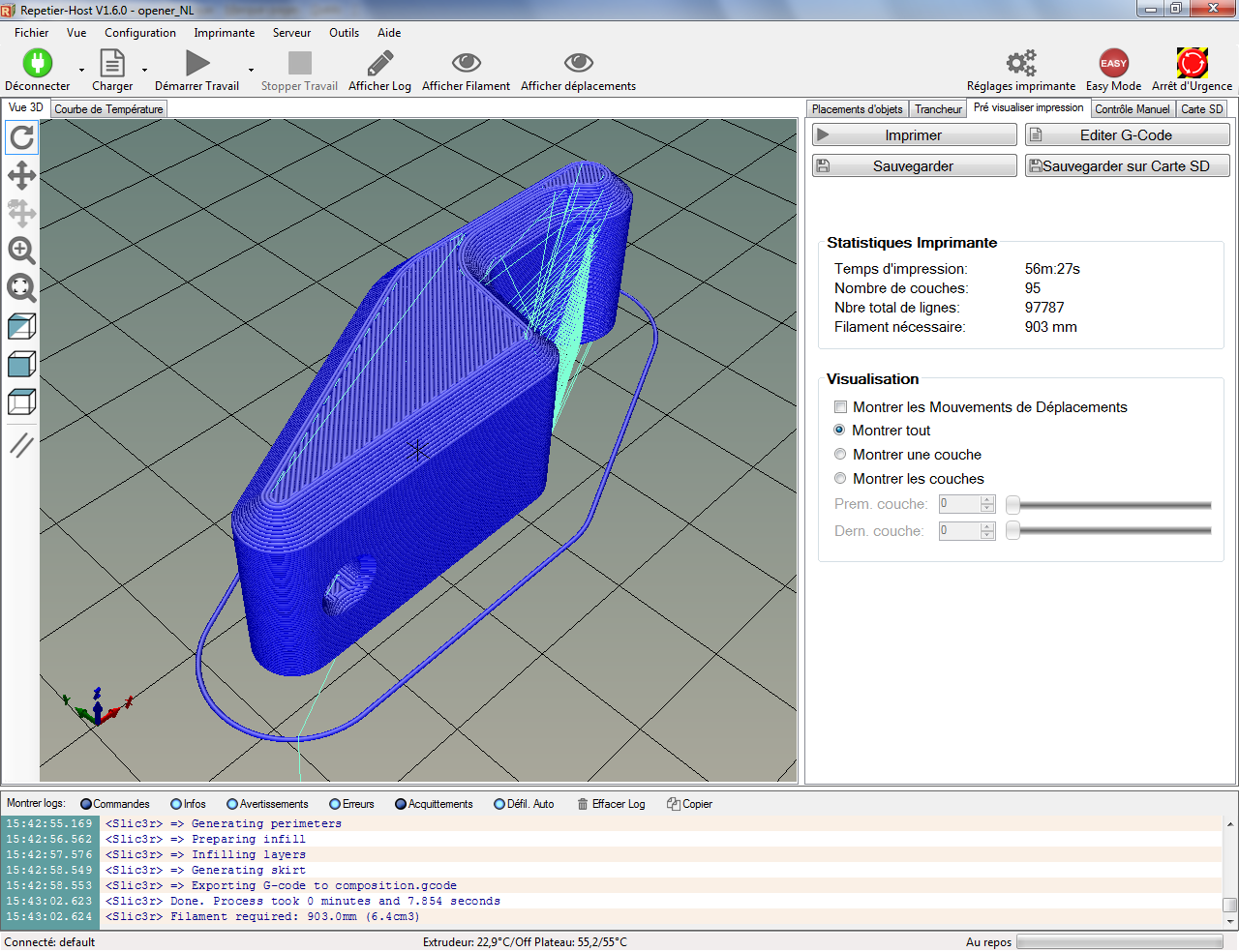The width and height of the screenshot is (1239, 952).
Task: Select Montrer une couche radio button
Action: [840, 455]
